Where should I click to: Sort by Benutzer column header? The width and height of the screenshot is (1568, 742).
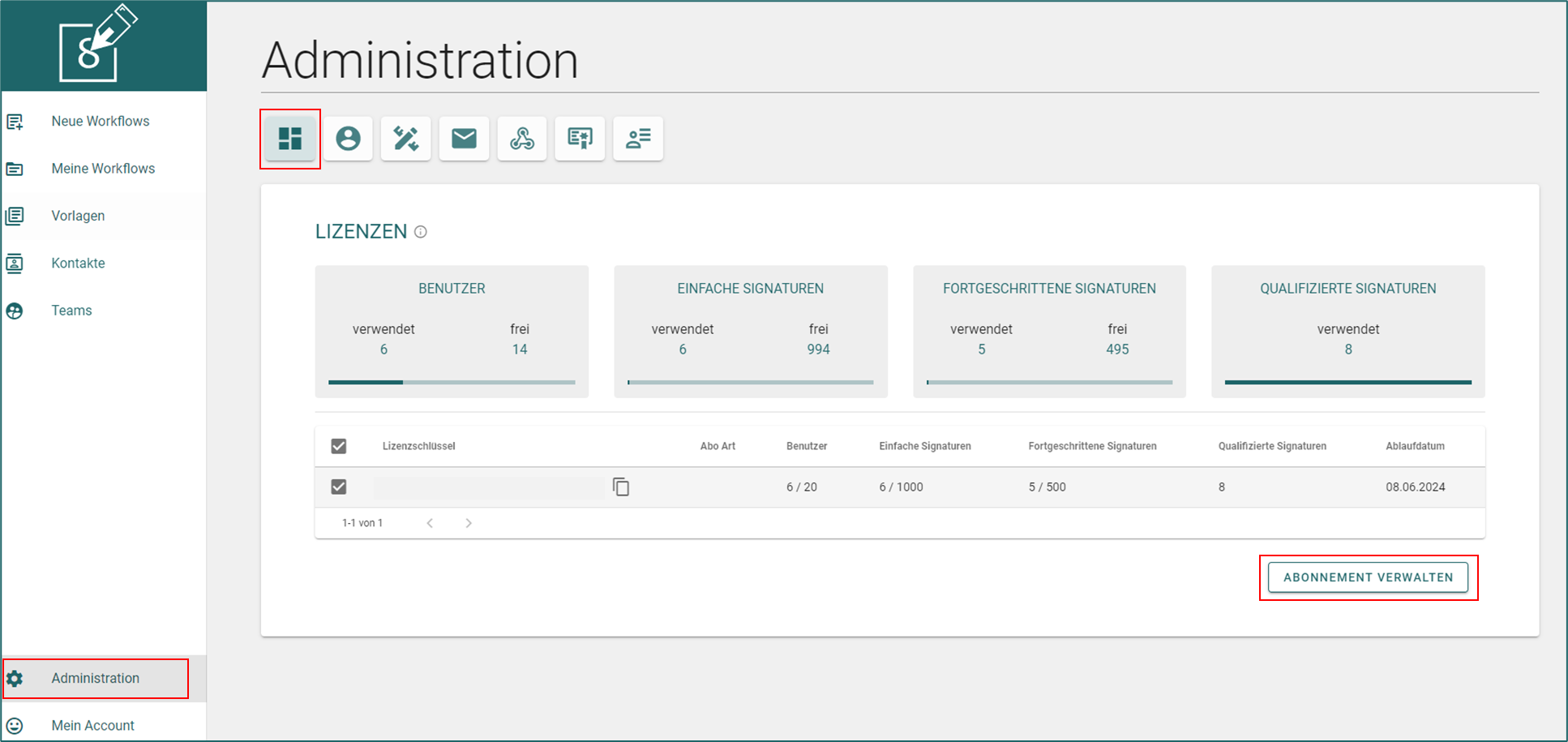point(807,446)
